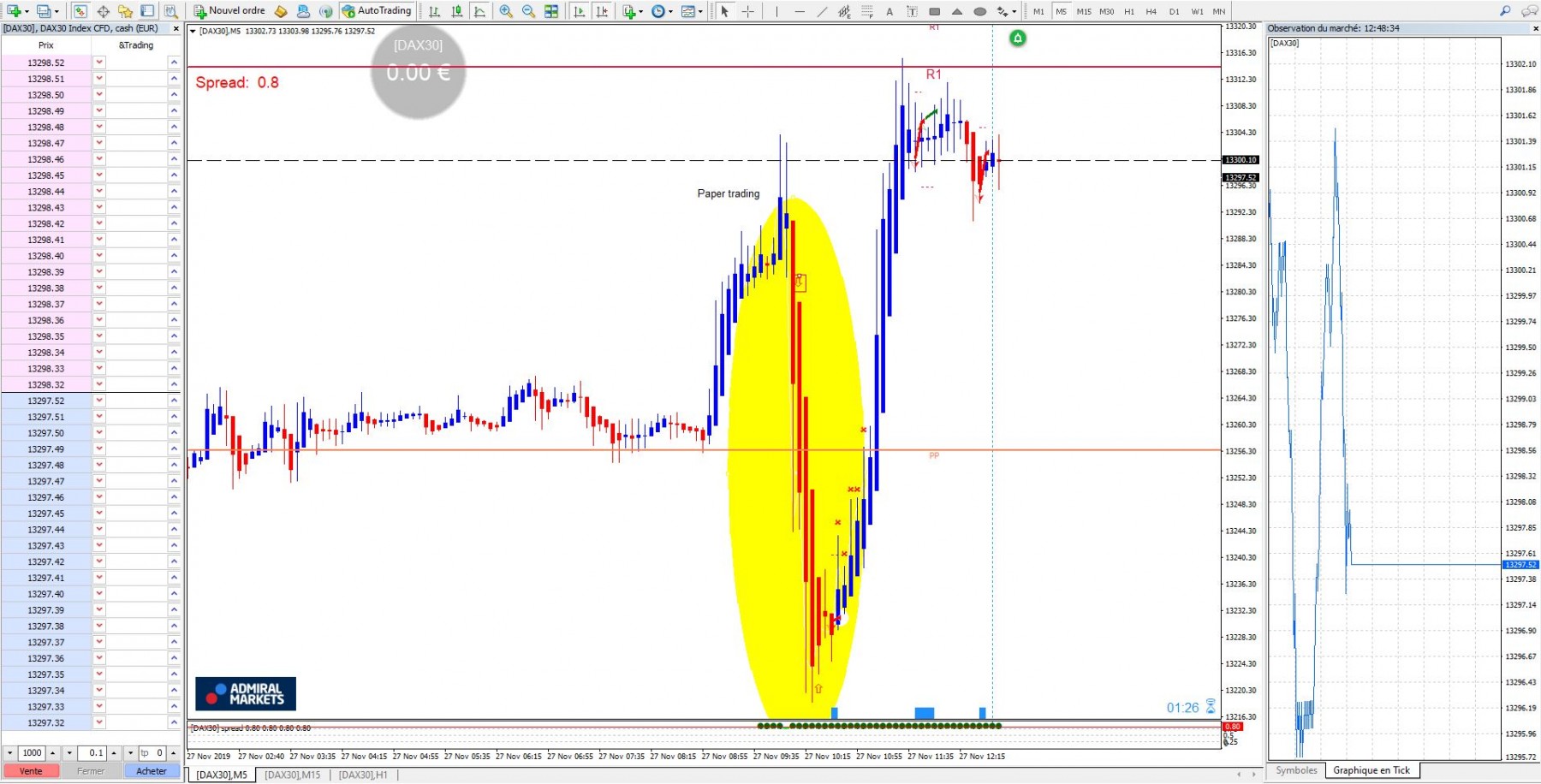This screenshot has width=1541, height=784.
Task: Select the text label tool
Action: coord(912,11)
